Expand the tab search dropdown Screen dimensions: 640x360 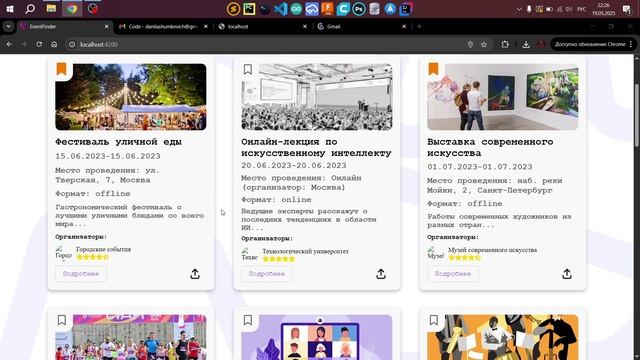pos(8,27)
